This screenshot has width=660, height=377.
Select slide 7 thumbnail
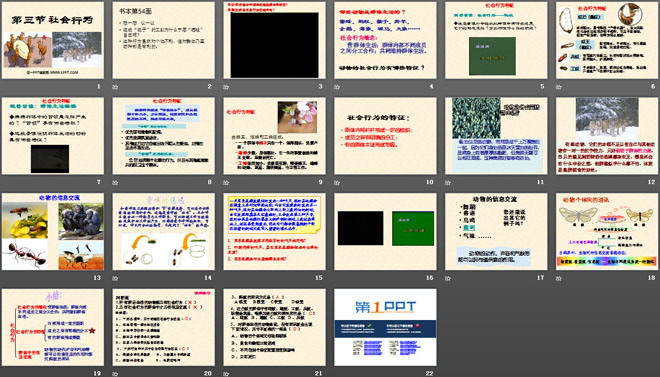click(x=53, y=136)
